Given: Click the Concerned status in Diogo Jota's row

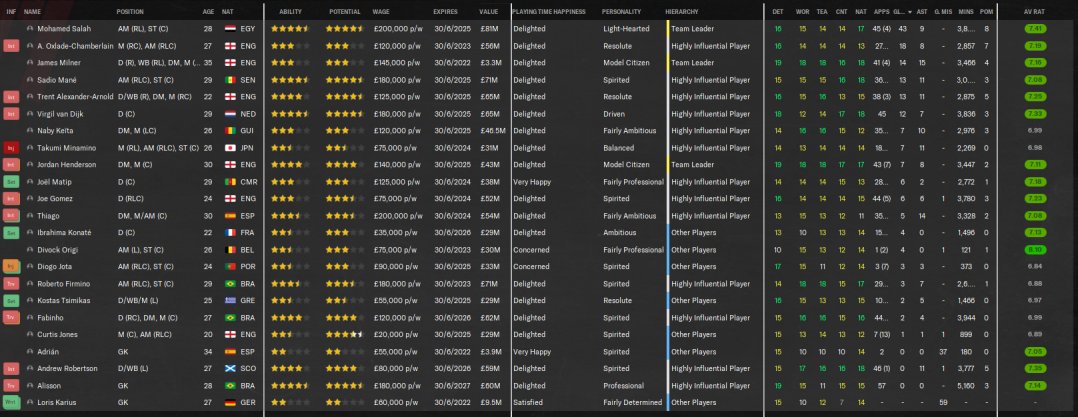Looking at the screenshot, I should (531, 267).
